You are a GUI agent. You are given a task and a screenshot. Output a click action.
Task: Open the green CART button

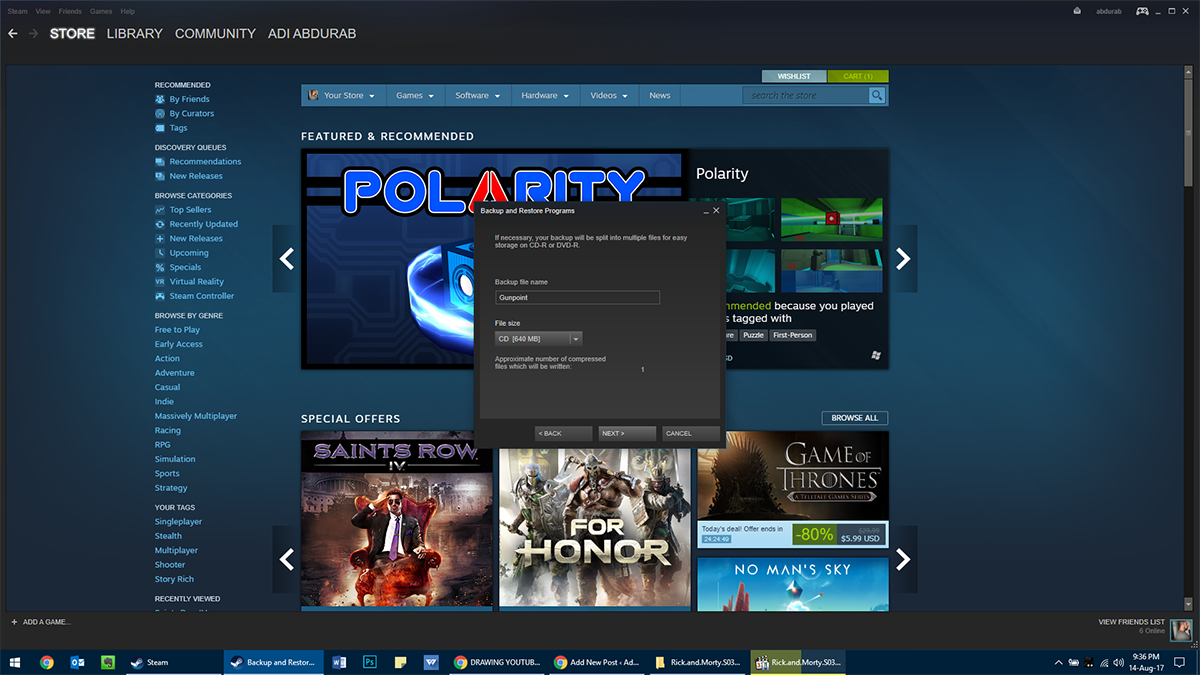(858, 76)
